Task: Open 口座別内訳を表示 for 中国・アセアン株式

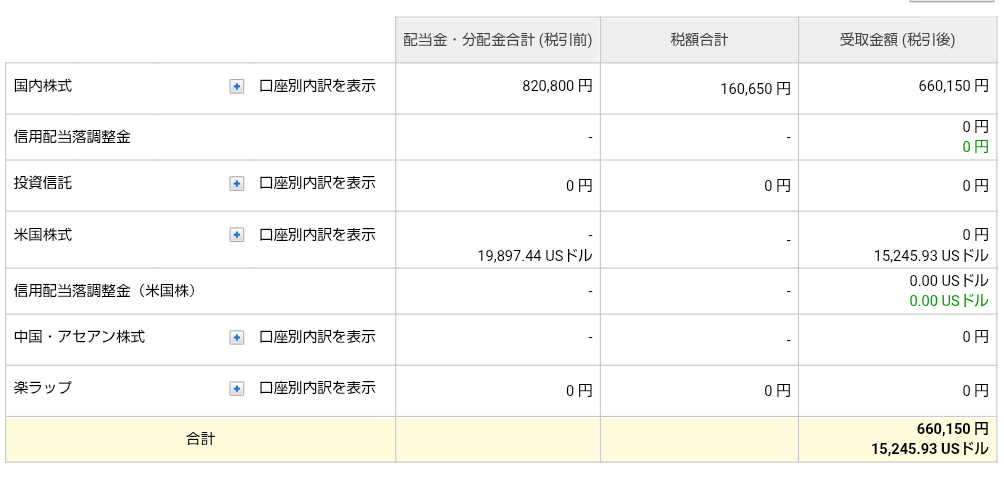Action: pyautogui.click(x=317, y=337)
